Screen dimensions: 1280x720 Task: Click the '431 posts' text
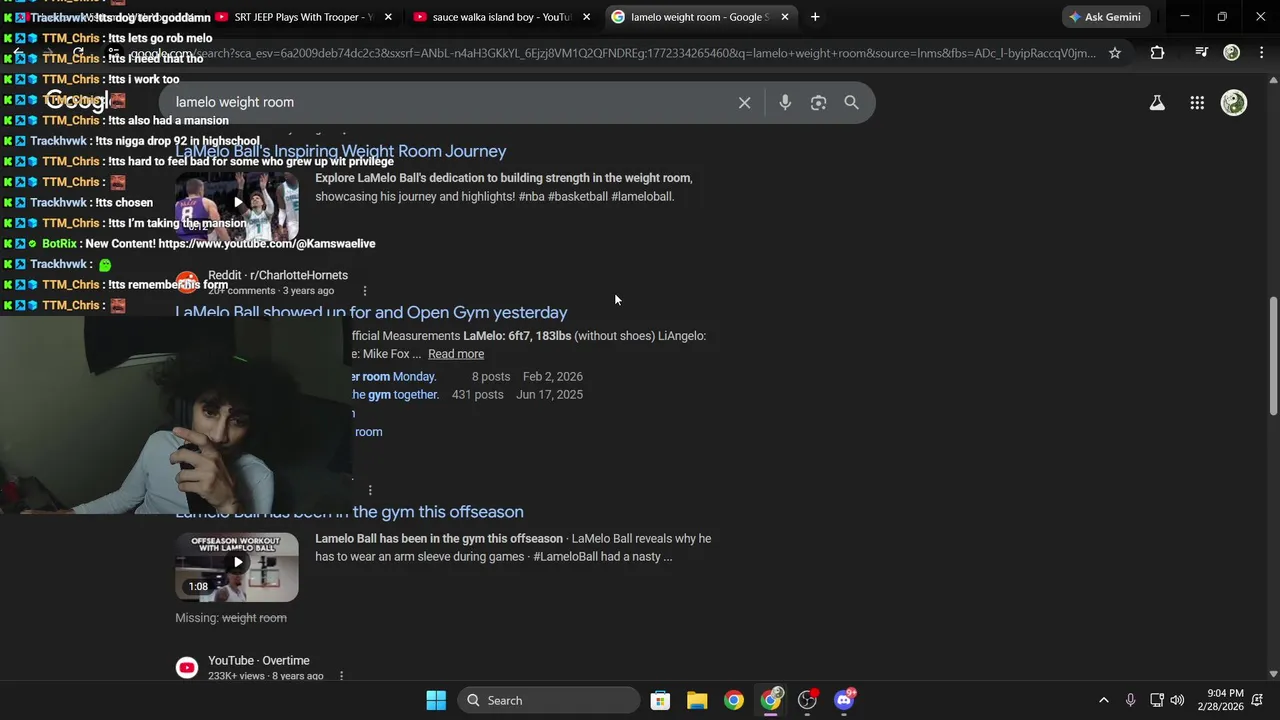[x=477, y=395]
